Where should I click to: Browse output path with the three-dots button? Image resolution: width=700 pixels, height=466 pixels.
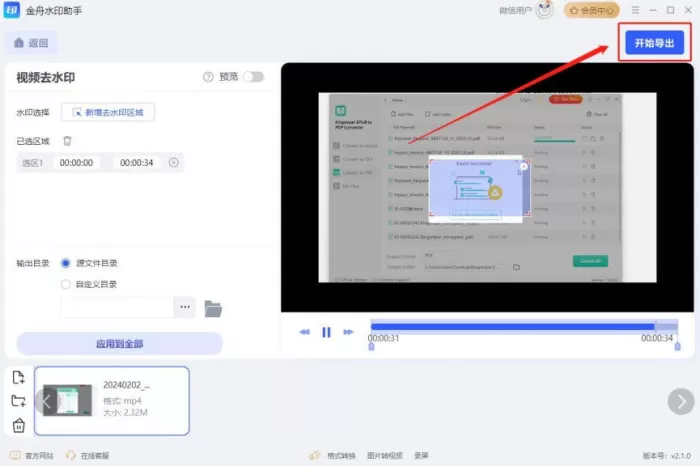point(185,307)
